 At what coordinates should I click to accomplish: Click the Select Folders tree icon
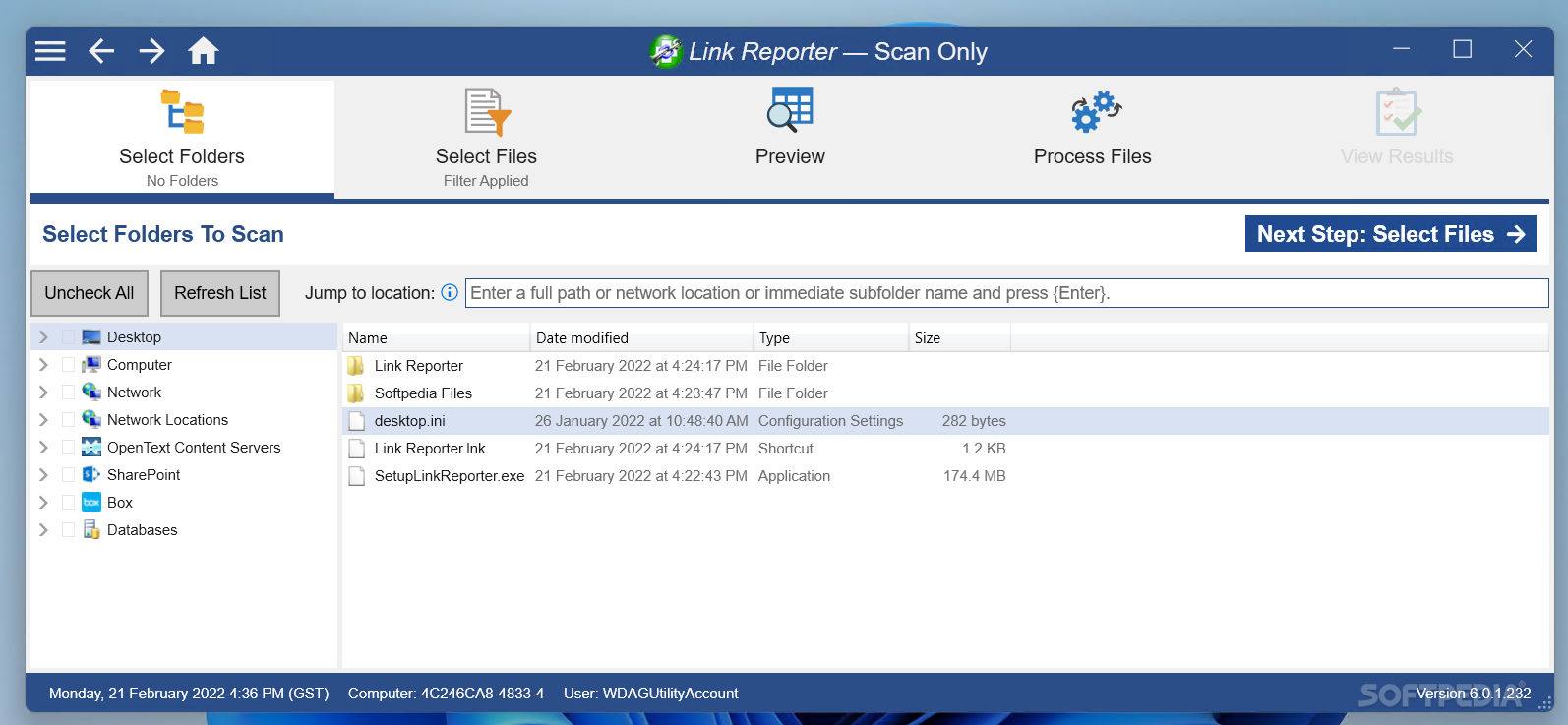[182, 112]
